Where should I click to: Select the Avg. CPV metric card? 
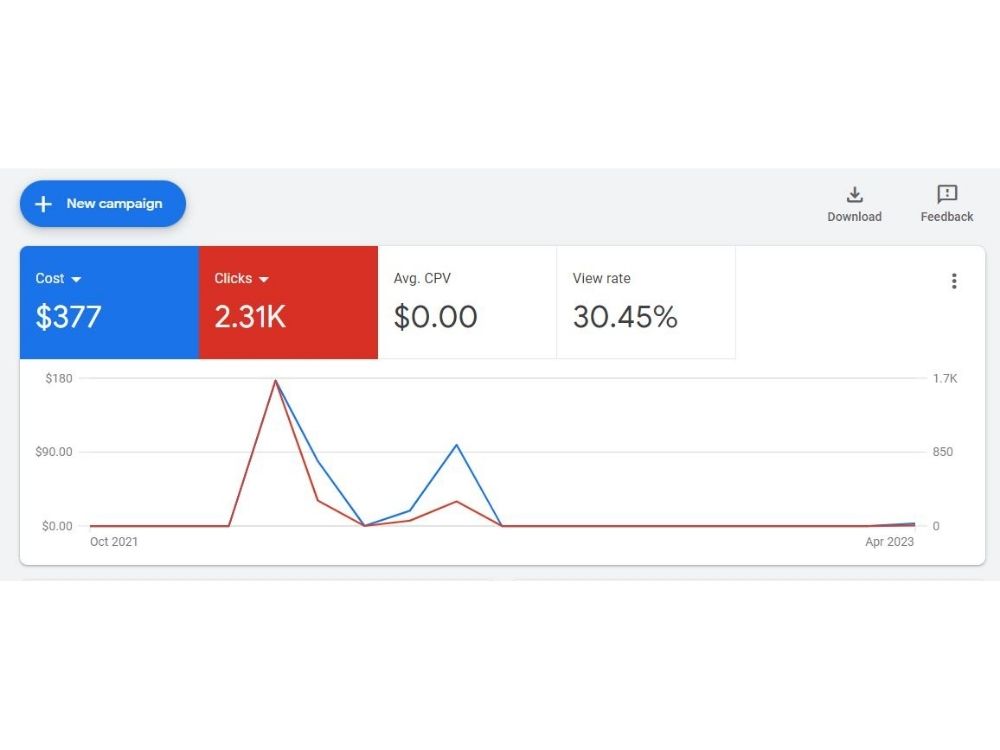(467, 302)
